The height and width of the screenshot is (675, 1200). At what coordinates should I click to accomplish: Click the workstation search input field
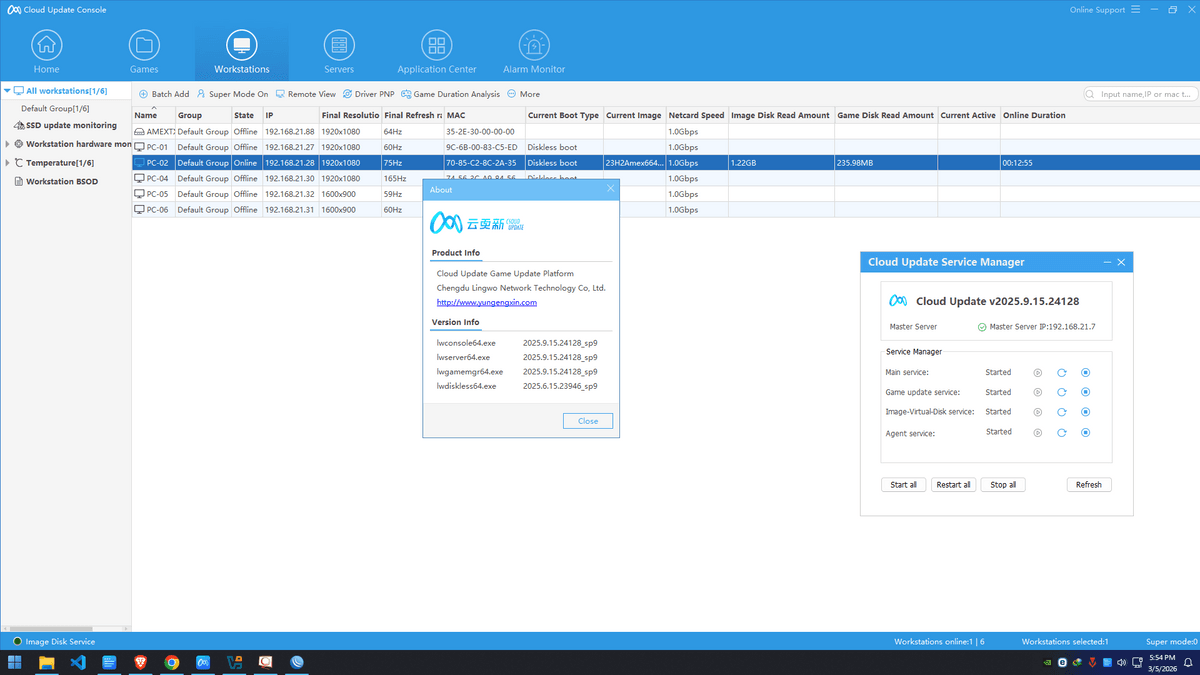[x=1144, y=94]
